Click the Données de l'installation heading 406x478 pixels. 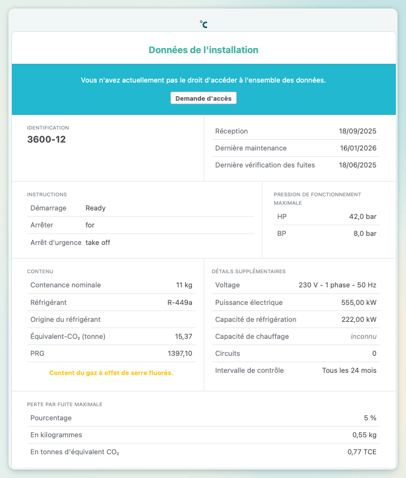(x=203, y=50)
